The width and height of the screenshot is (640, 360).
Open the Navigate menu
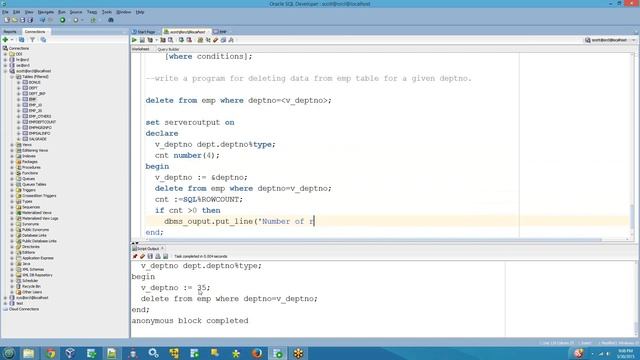[46, 12]
